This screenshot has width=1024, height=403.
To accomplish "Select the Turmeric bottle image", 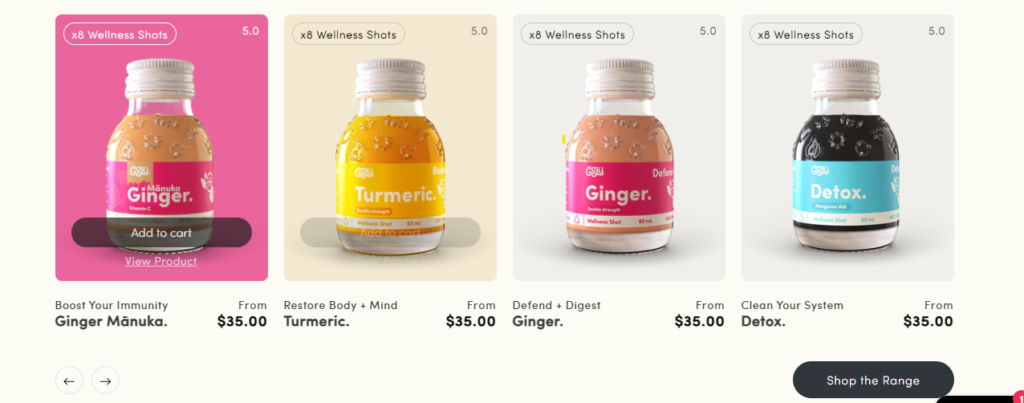I will [x=391, y=157].
